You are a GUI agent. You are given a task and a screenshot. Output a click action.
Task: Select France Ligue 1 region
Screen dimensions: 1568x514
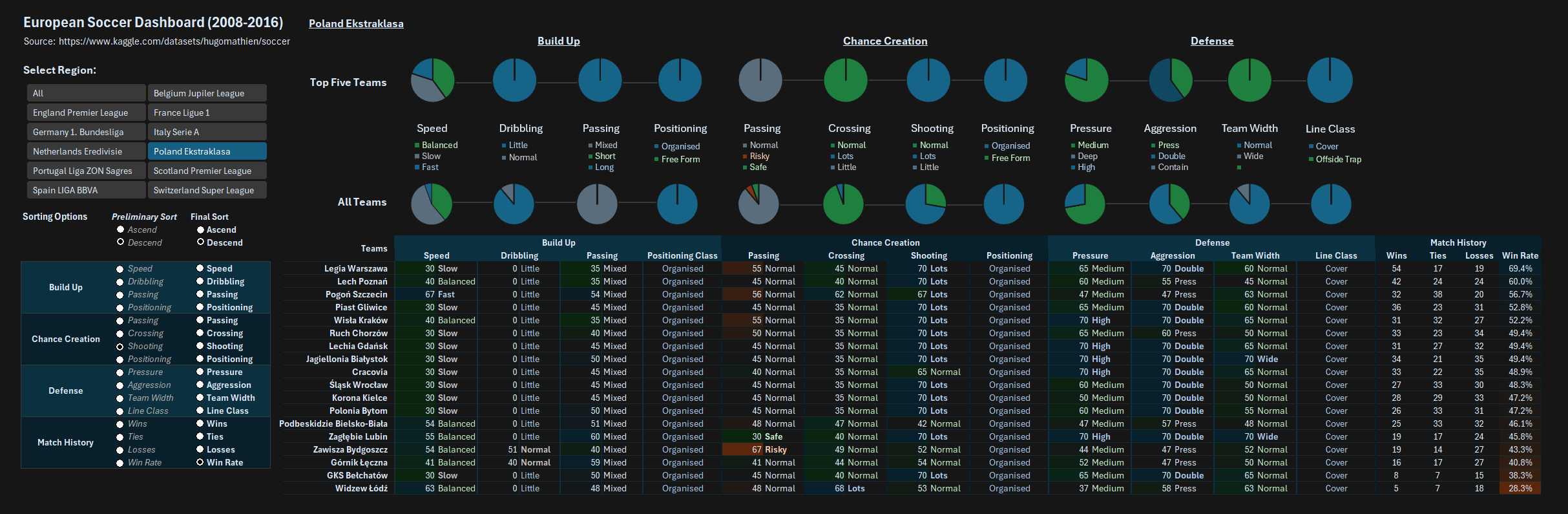tap(207, 112)
